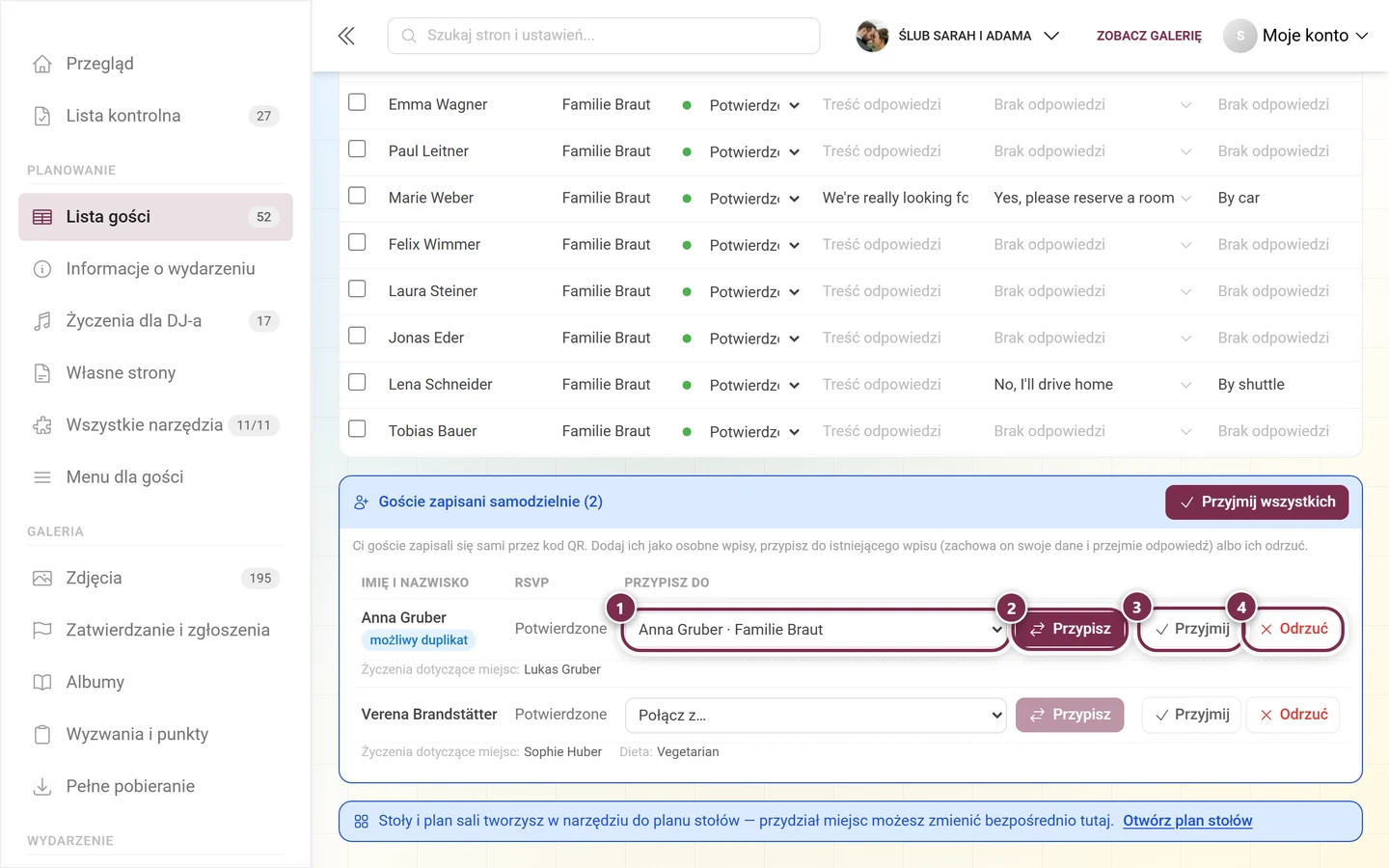Screen dimensions: 1389x868
Task: Click Przyjmij wszystkich button
Action: pos(1257,502)
